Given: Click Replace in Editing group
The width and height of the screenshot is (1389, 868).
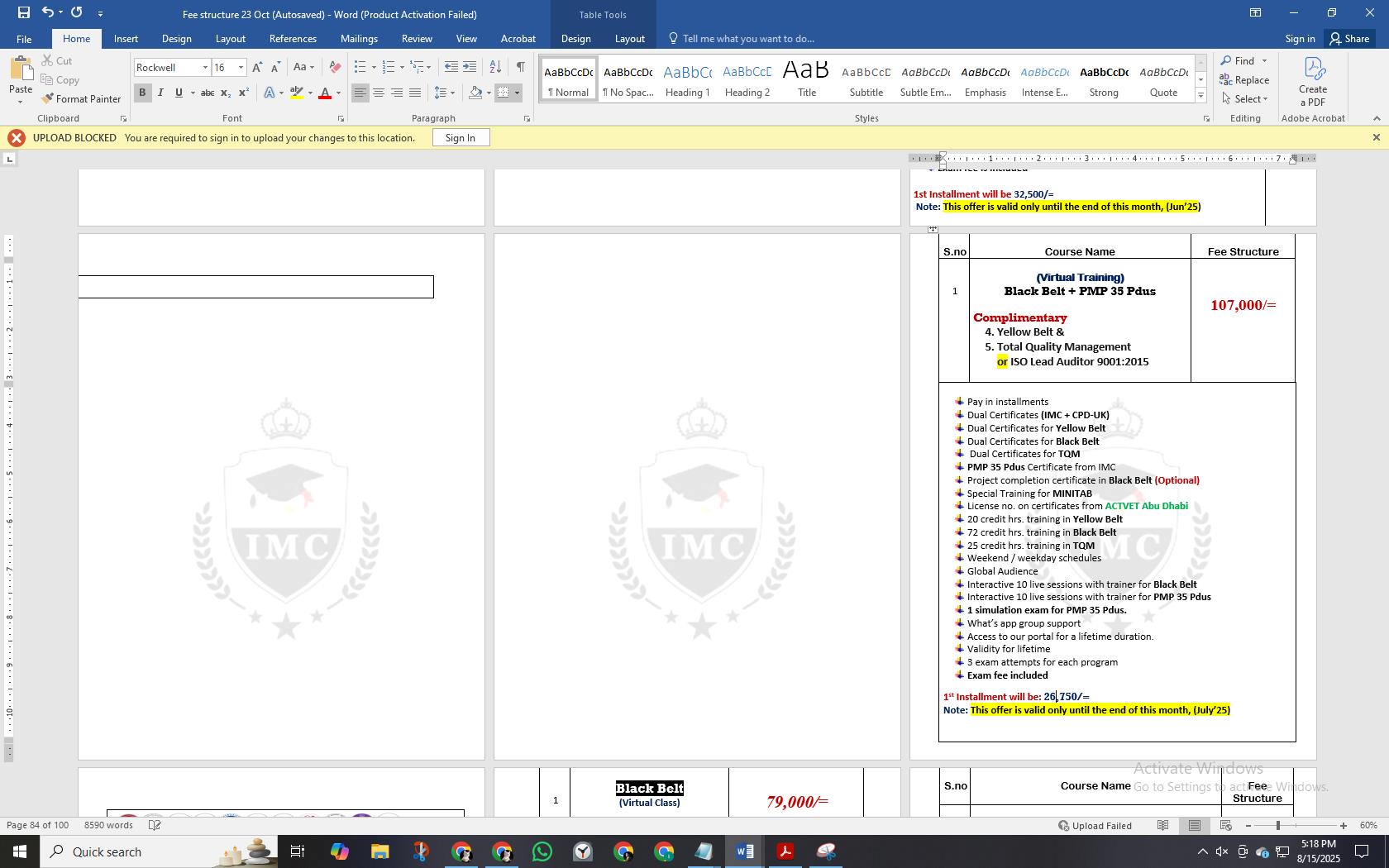Looking at the screenshot, I should point(1244,80).
